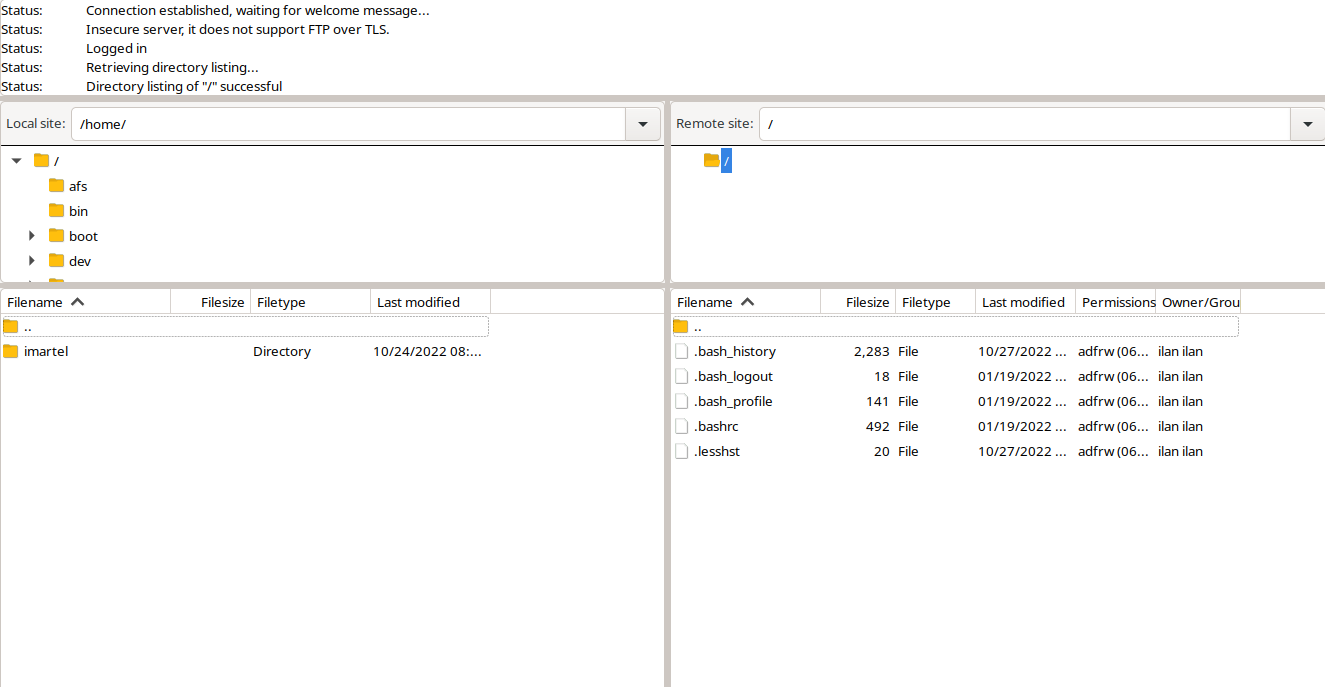Click the .lesshst file icon
The height and width of the screenshot is (687, 1325).
682,451
